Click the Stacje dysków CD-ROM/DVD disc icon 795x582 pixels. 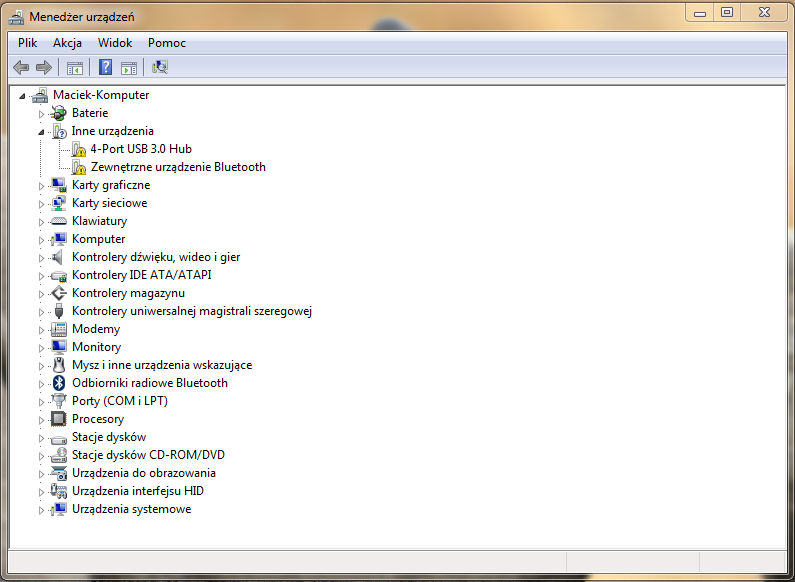[59, 455]
